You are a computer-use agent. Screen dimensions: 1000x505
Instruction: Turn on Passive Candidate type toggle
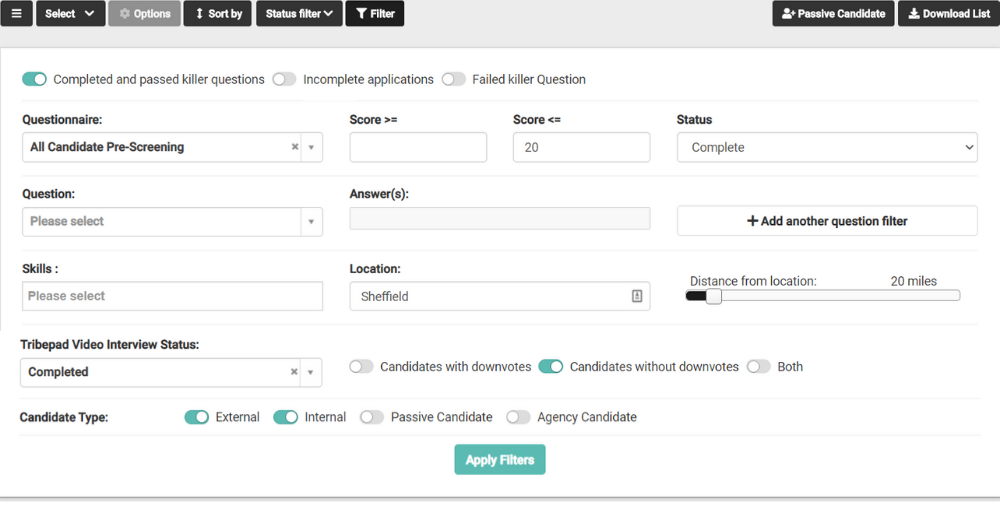pos(372,417)
